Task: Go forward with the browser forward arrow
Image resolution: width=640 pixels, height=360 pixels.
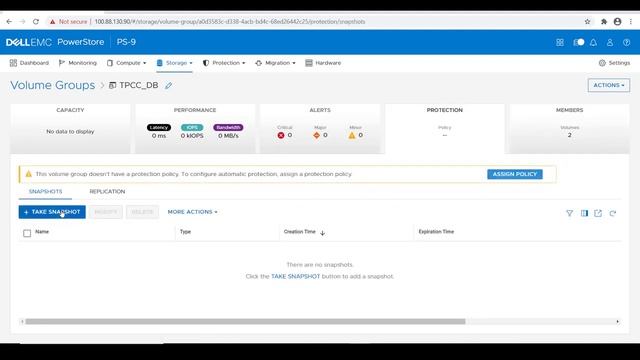Action: [x=22, y=22]
